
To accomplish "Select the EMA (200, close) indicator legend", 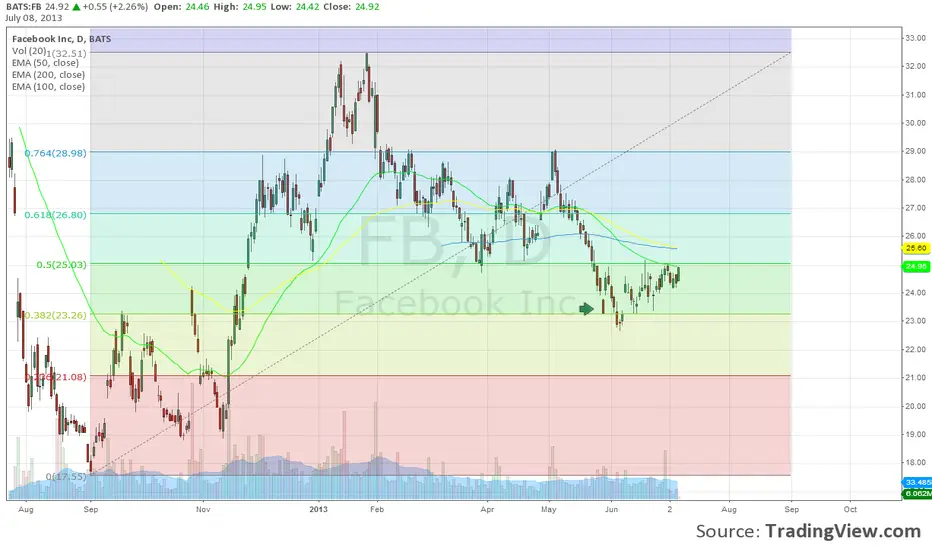I will coord(48,75).
